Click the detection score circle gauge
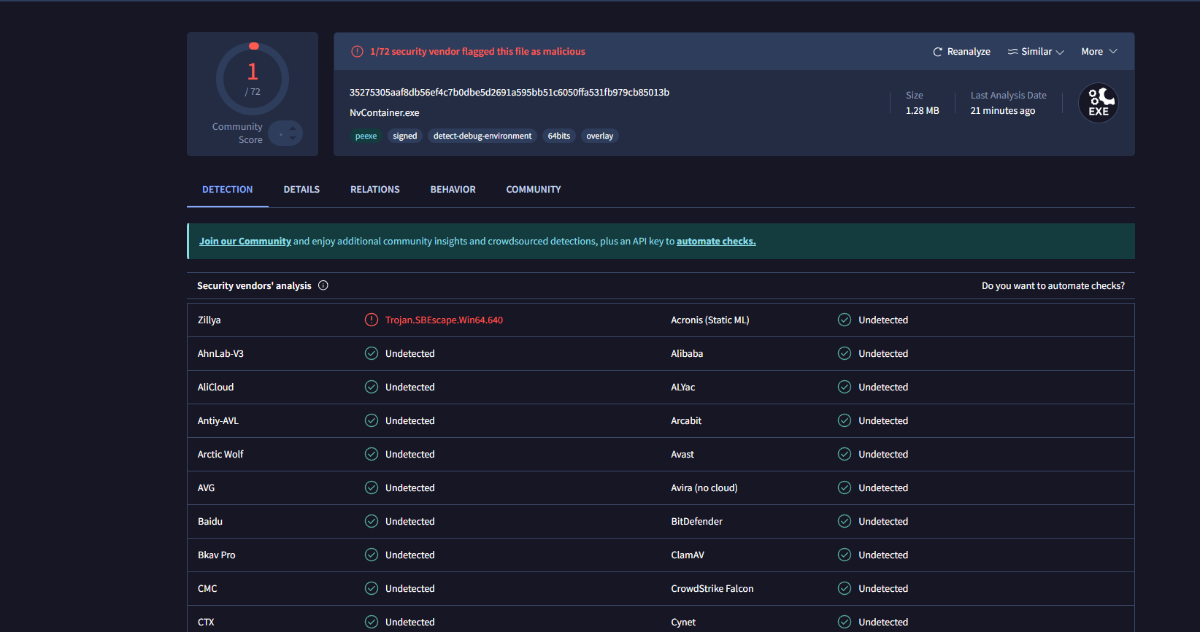Image resolution: width=1200 pixels, height=632 pixels. coord(252,78)
